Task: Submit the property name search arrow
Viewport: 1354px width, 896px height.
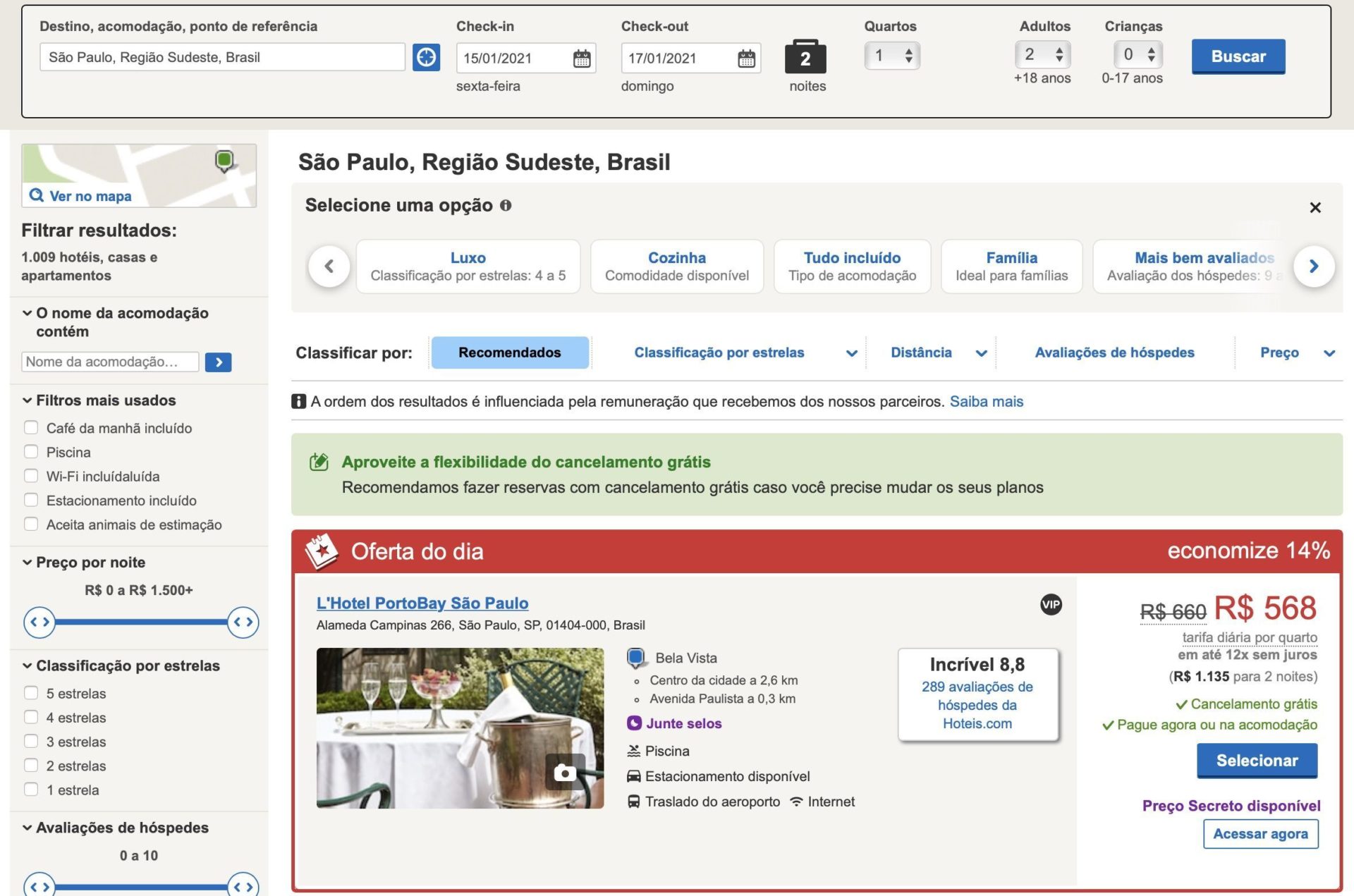Action: pos(219,362)
